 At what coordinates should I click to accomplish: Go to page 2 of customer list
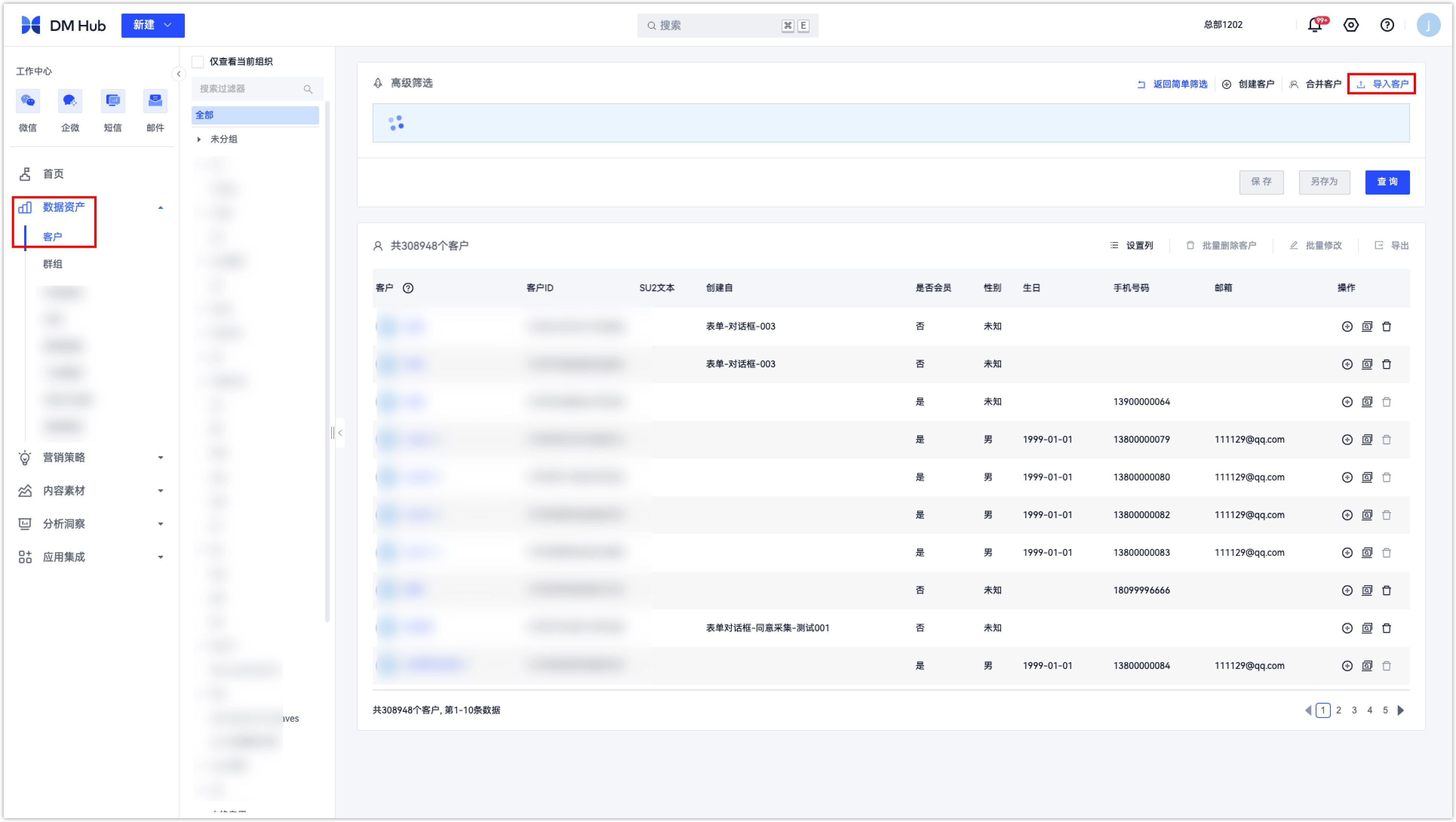[x=1338, y=711]
